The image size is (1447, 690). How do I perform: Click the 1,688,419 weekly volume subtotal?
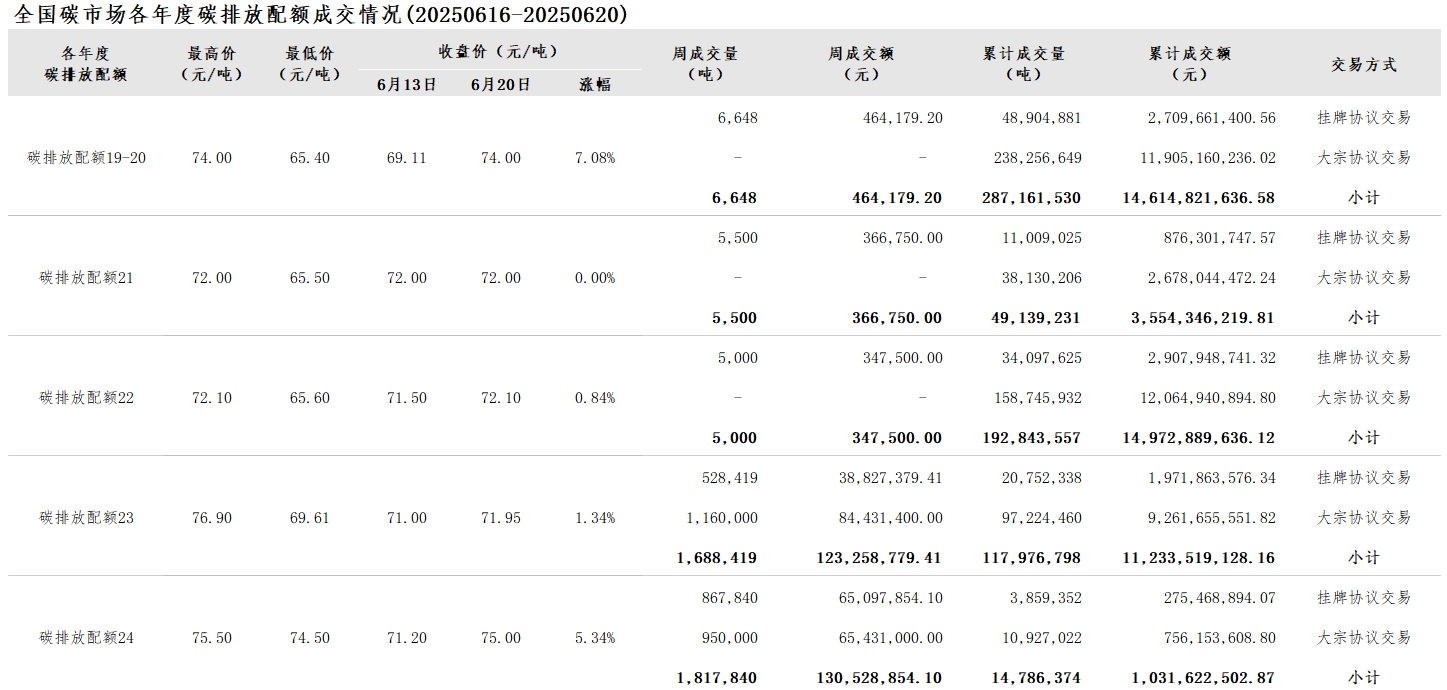[x=717, y=558]
